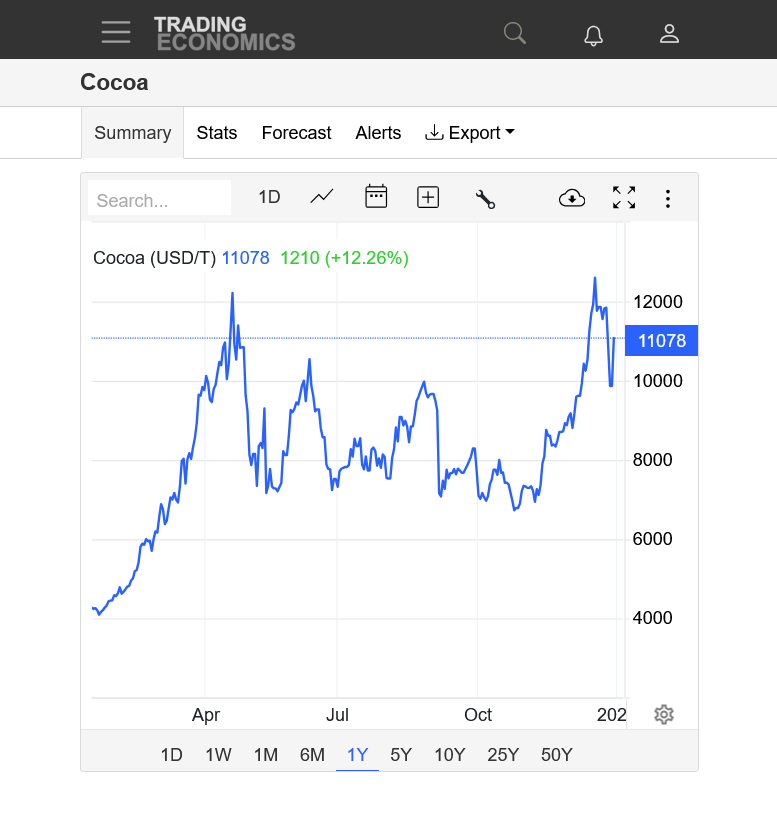
Task: Expand the chart to fullscreen
Action: click(x=624, y=197)
